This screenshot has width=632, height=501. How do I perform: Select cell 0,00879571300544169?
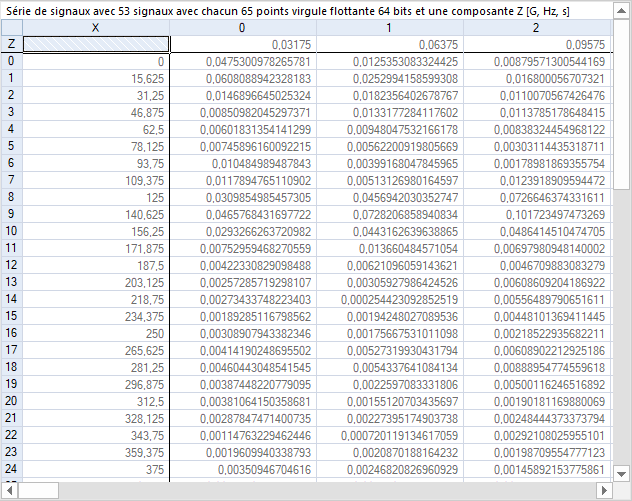click(x=537, y=61)
